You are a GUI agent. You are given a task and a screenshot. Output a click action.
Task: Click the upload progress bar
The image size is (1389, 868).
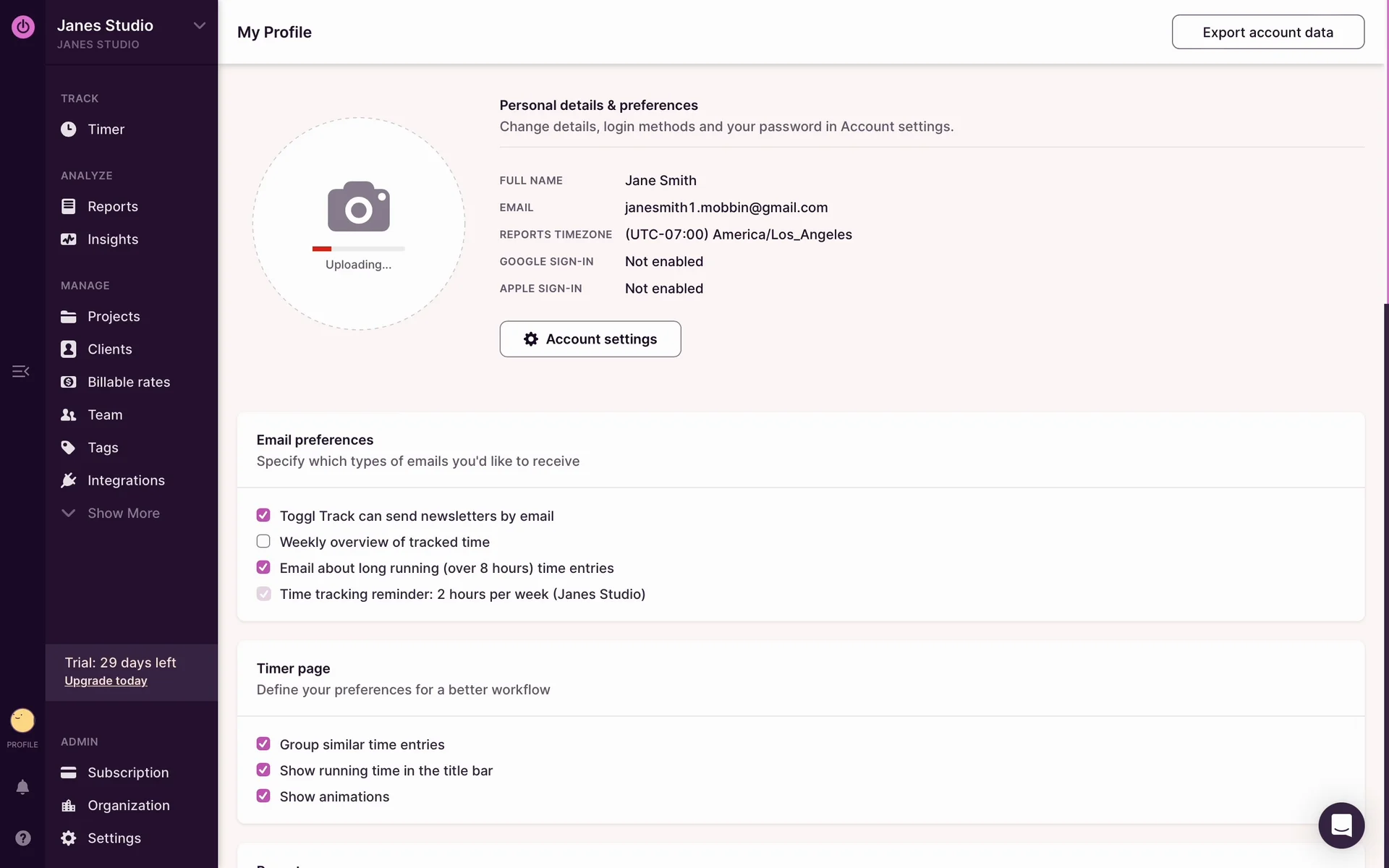(358, 249)
